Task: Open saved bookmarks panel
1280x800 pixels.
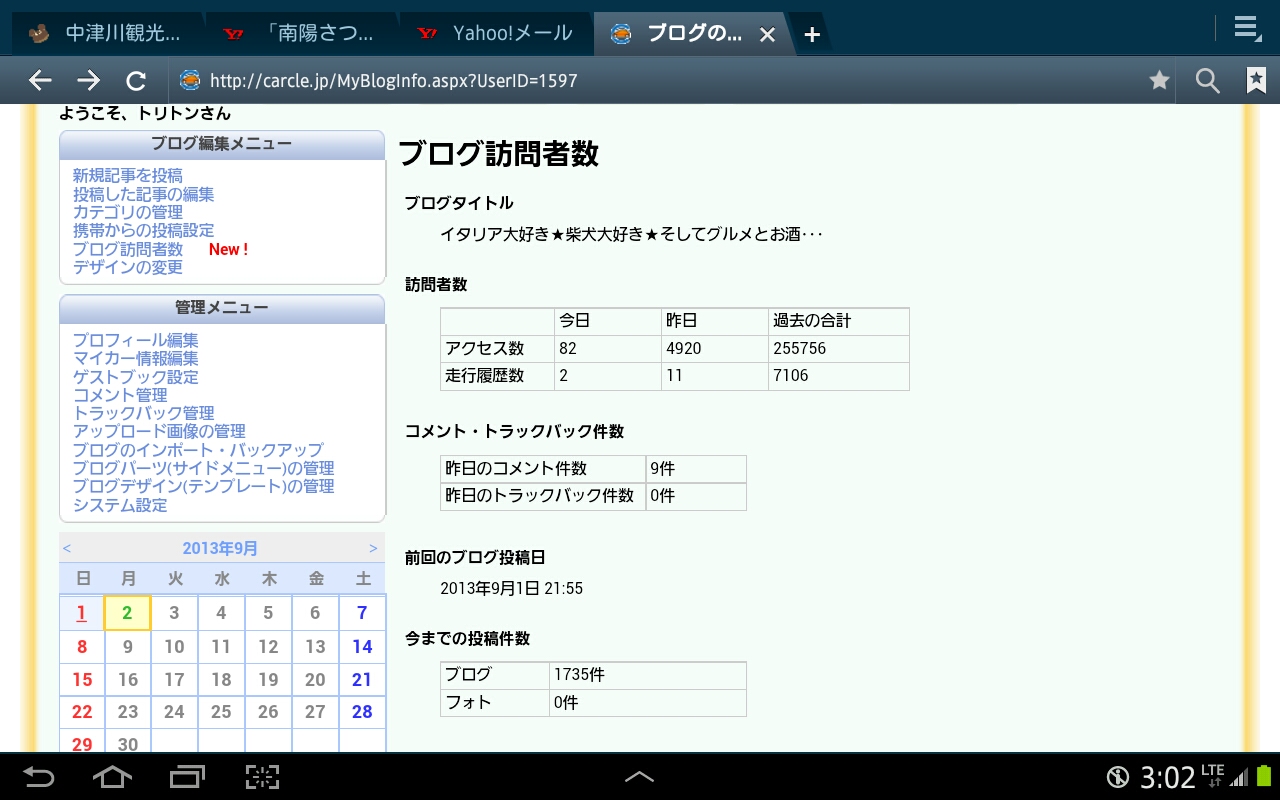Action: coord(1254,80)
